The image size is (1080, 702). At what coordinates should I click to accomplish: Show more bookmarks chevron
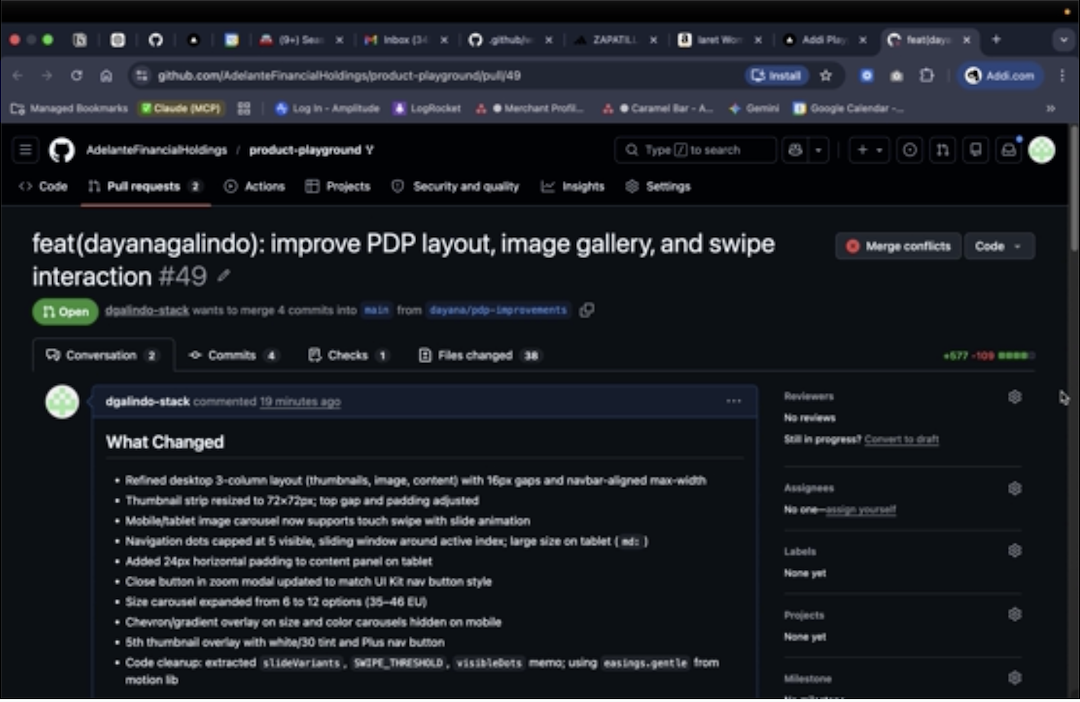click(1050, 109)
